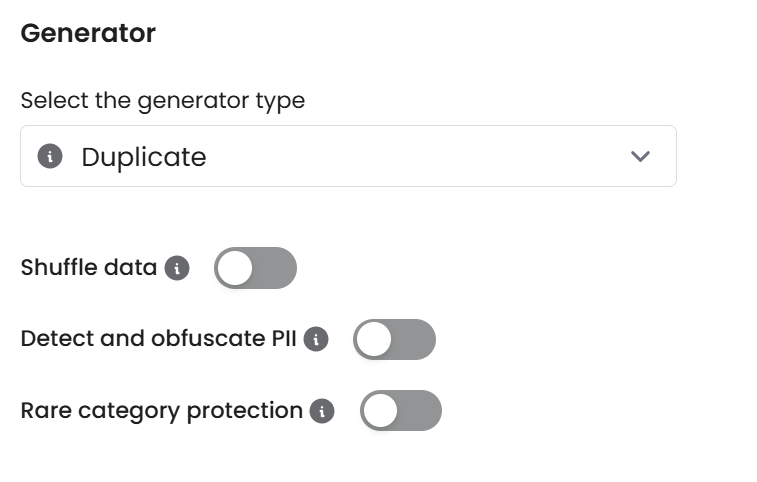Viewport: 757px width, 482px height.
Task: Click the info icon inside the generator dropdown
Action: click(50, 156)
